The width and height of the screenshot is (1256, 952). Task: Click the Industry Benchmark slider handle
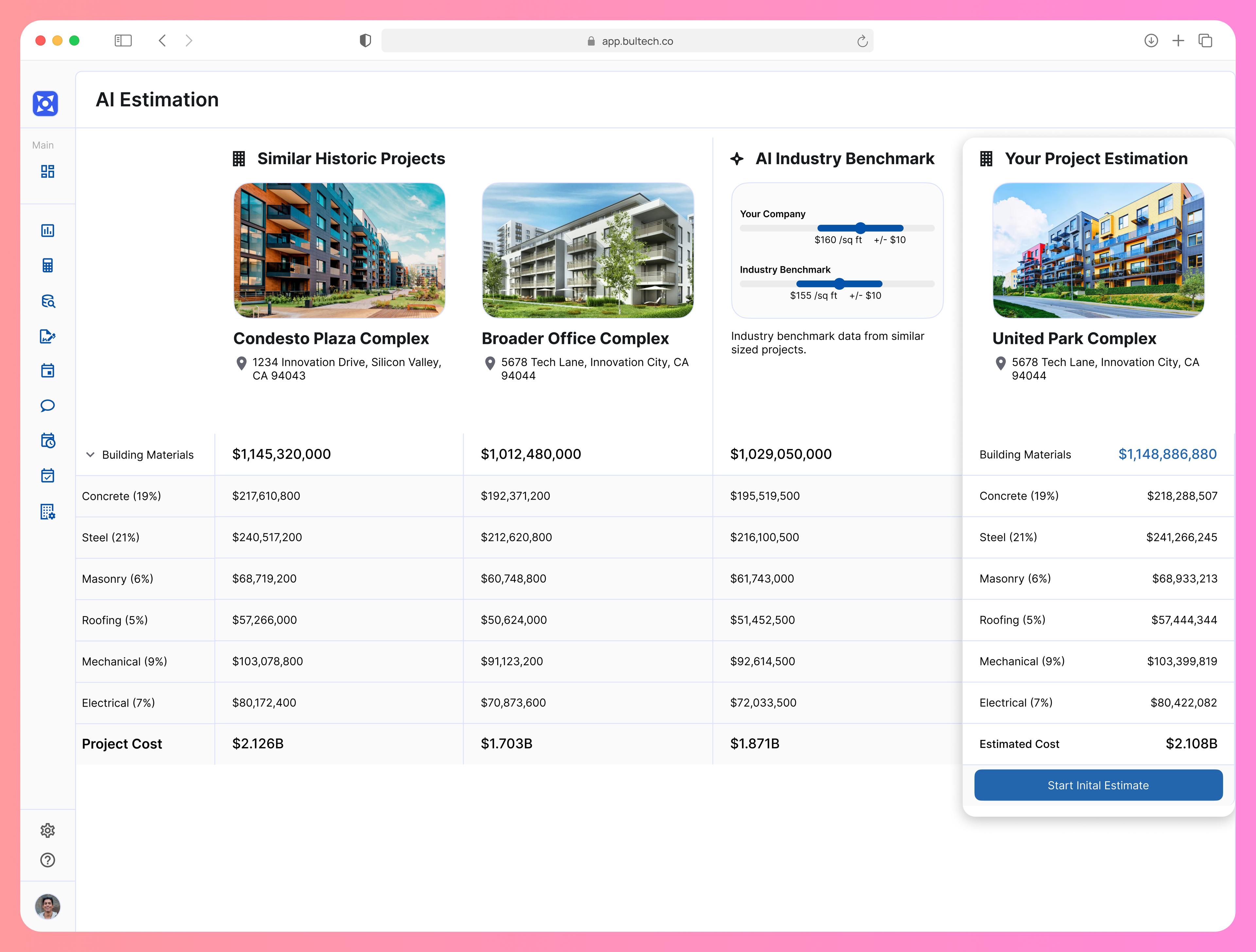point(839,283)
